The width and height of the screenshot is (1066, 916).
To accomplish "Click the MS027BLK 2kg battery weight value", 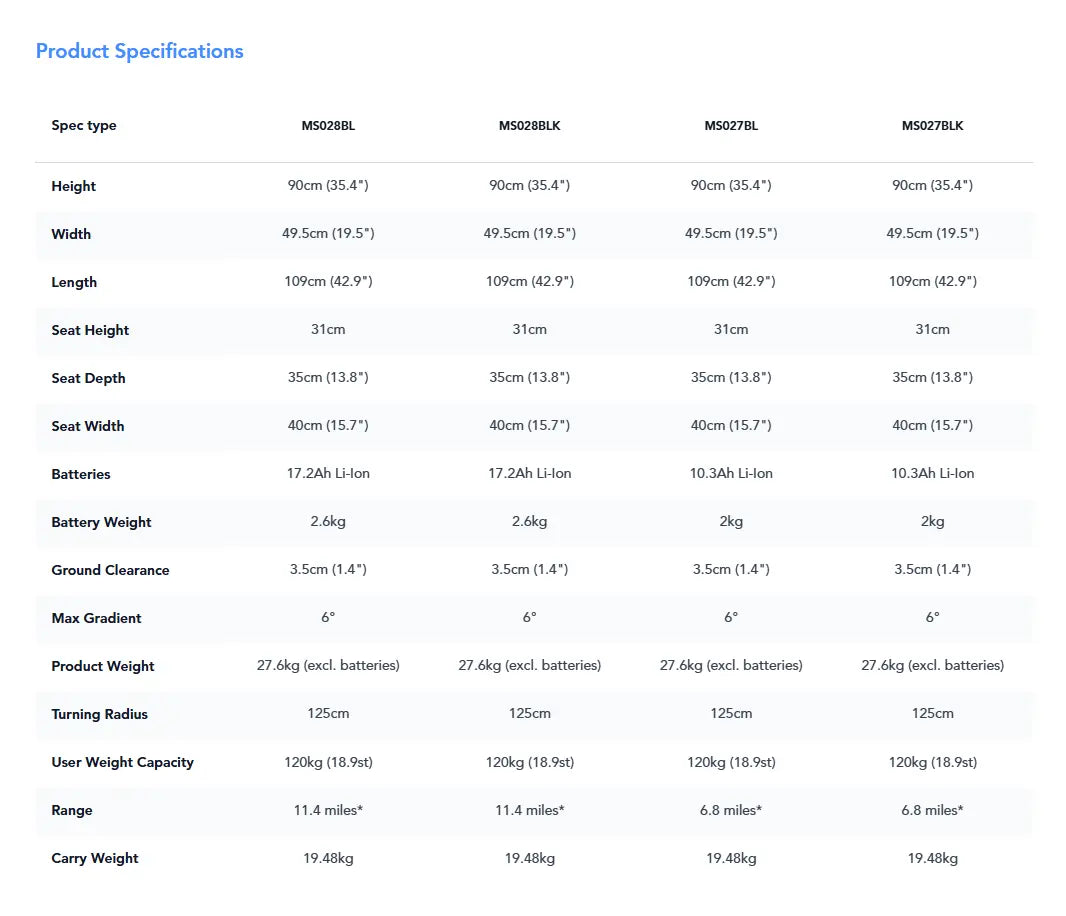I will point(932,522).
